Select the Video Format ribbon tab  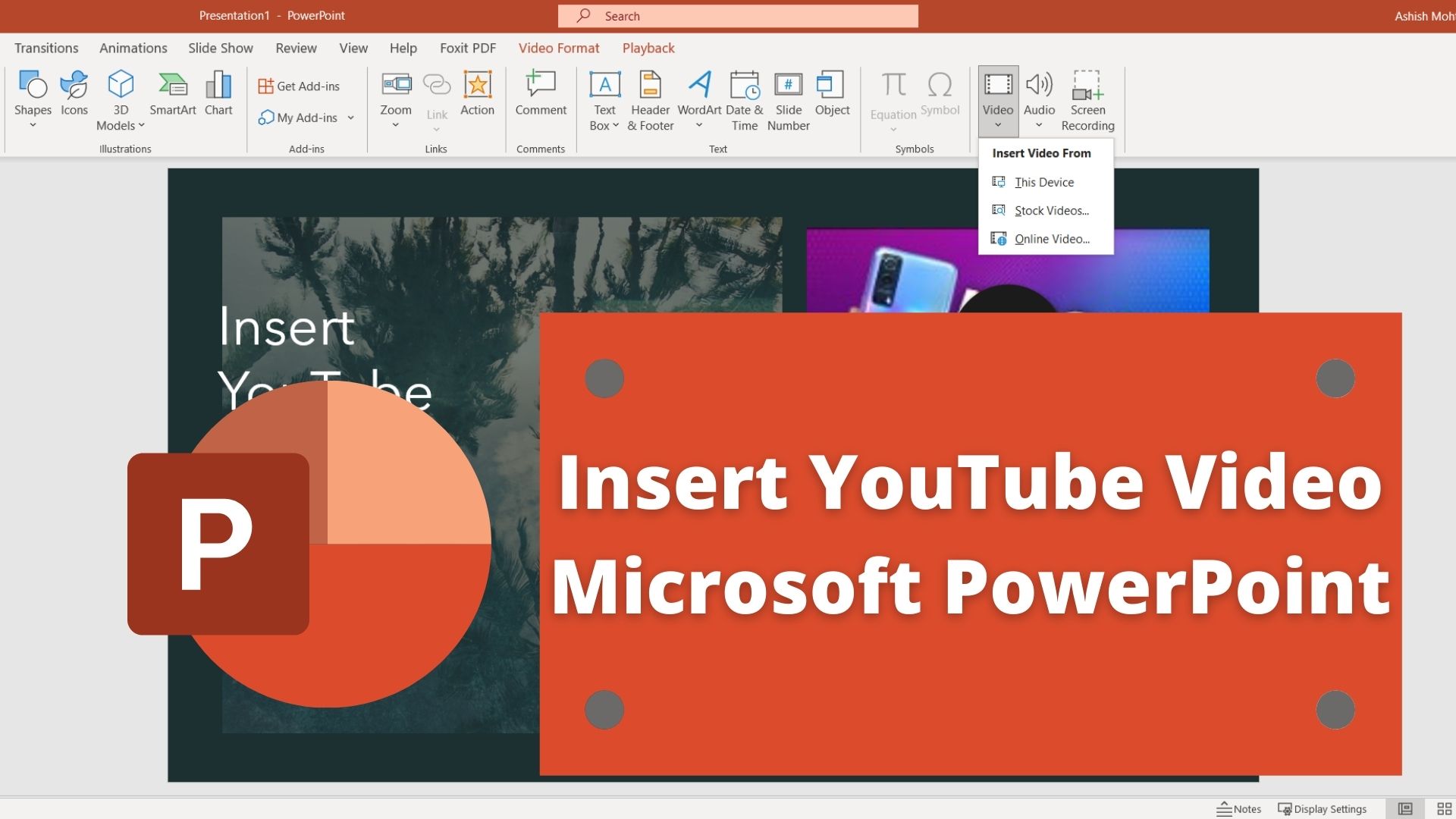[x=559, y=47]
